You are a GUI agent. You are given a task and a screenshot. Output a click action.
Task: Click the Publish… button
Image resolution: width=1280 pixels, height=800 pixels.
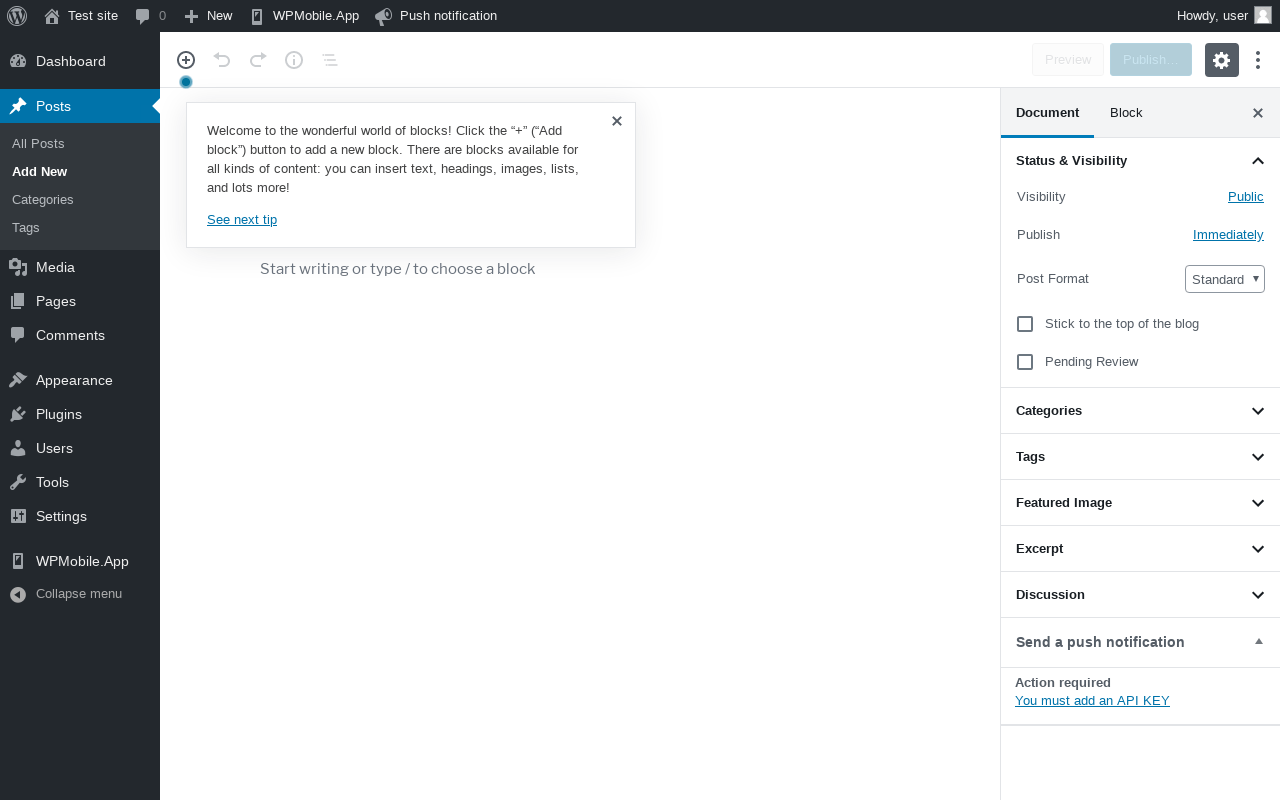[x=1151, y=60]
